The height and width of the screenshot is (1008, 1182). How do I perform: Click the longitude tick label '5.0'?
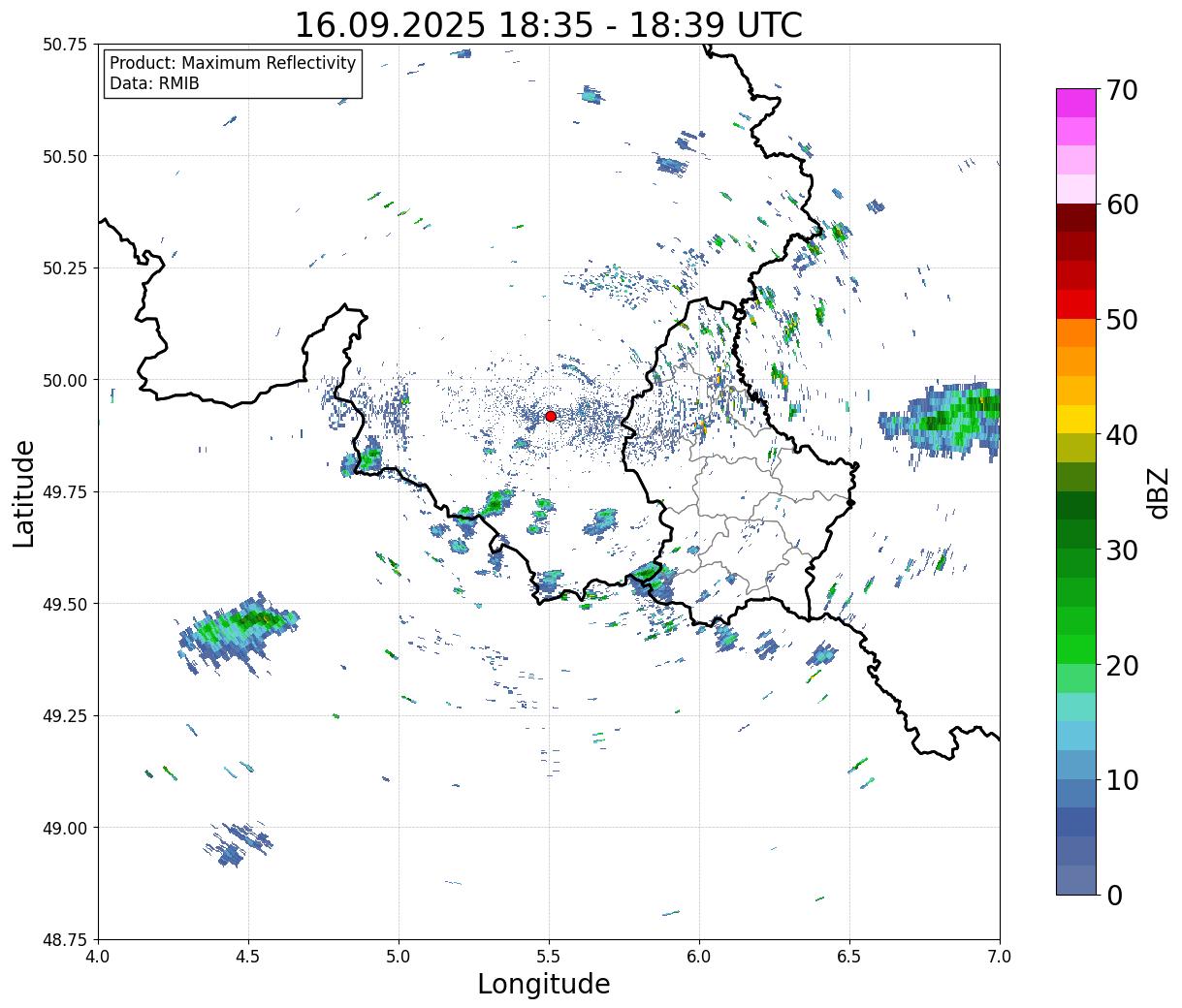[x=399, y=957]
